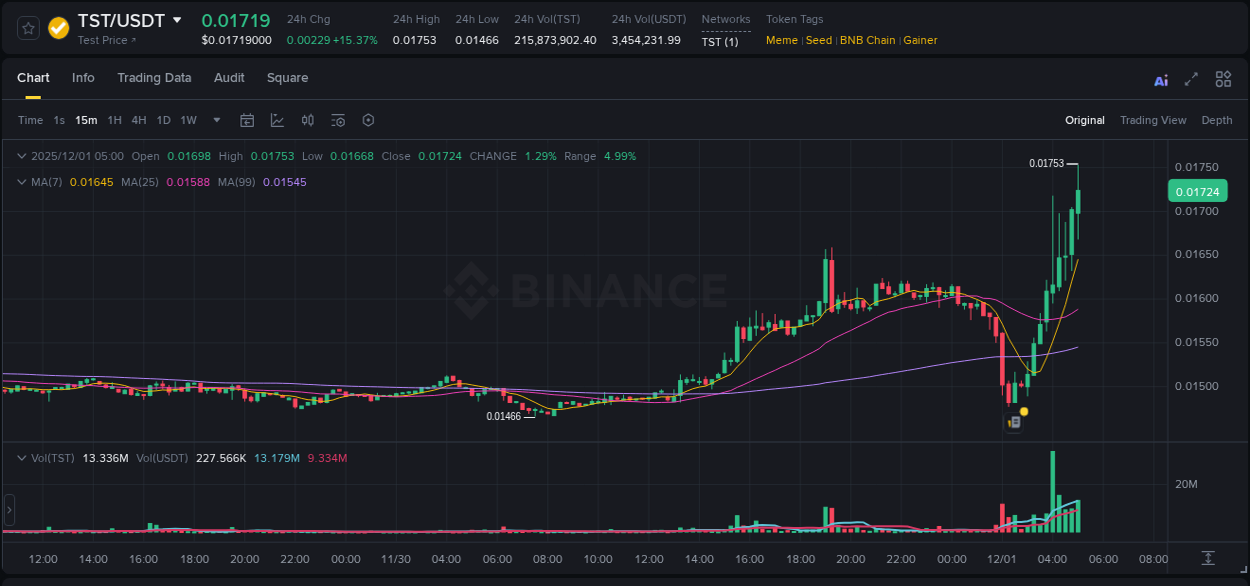Switch to the Trading Data tab

coord(154,78)
